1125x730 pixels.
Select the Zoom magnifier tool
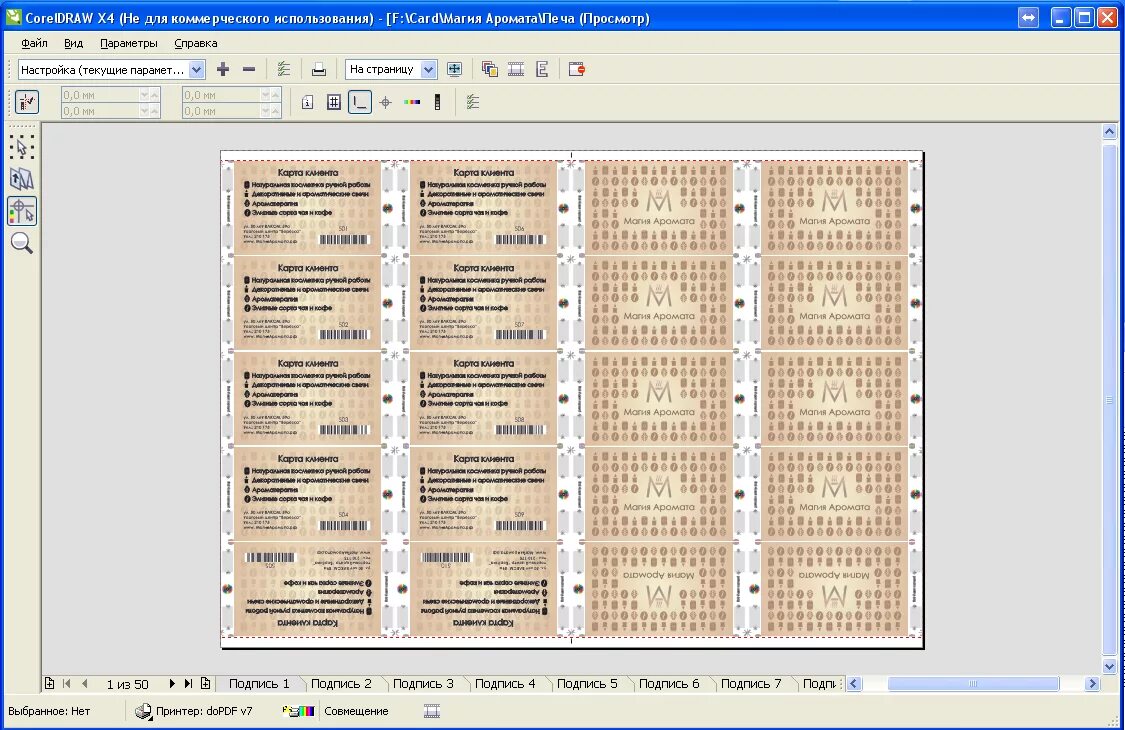22,243
